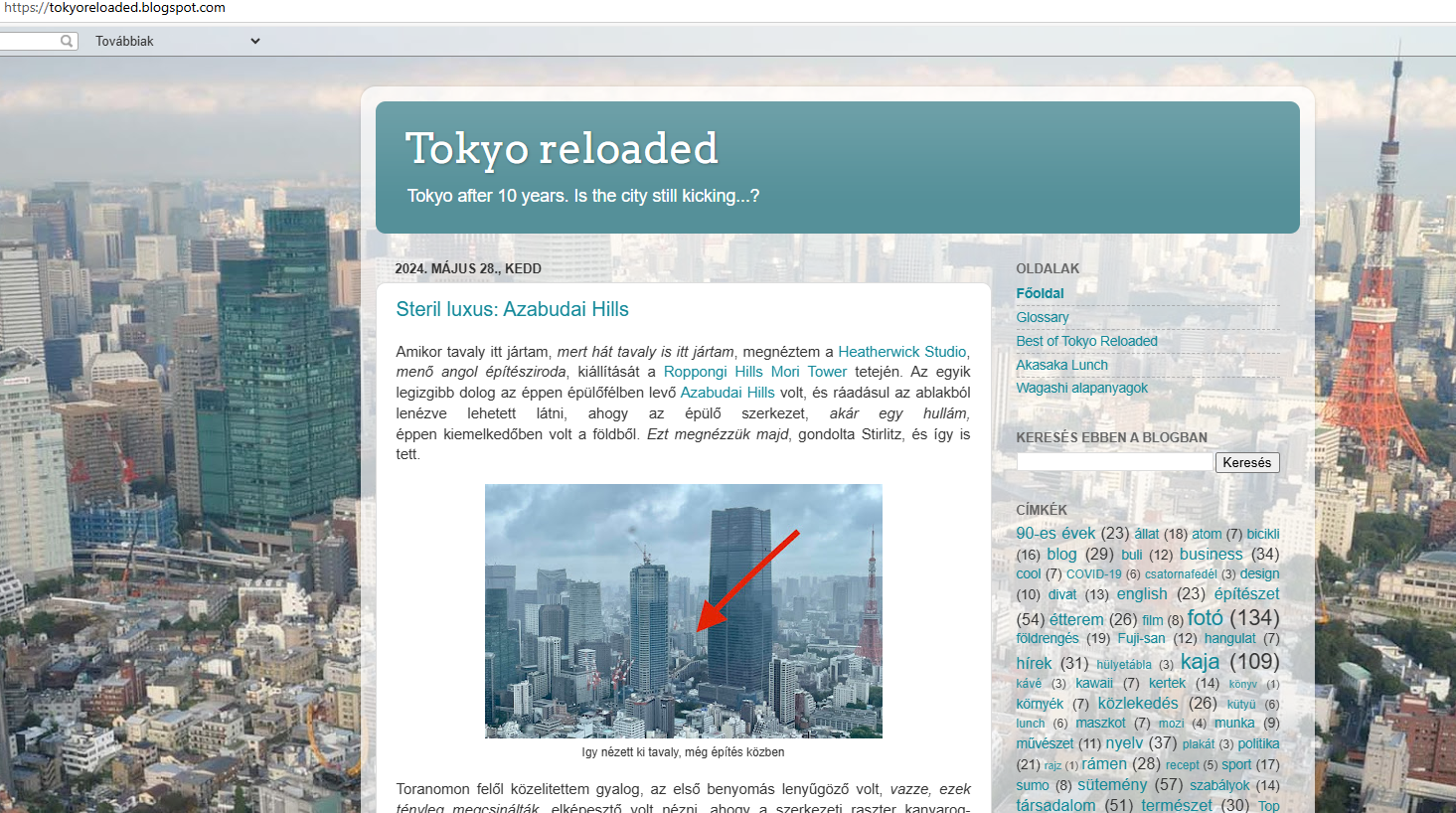Select the cool tag
Image resolution: width=1456 pixels, height=813 pixels.
(1029, 574)
